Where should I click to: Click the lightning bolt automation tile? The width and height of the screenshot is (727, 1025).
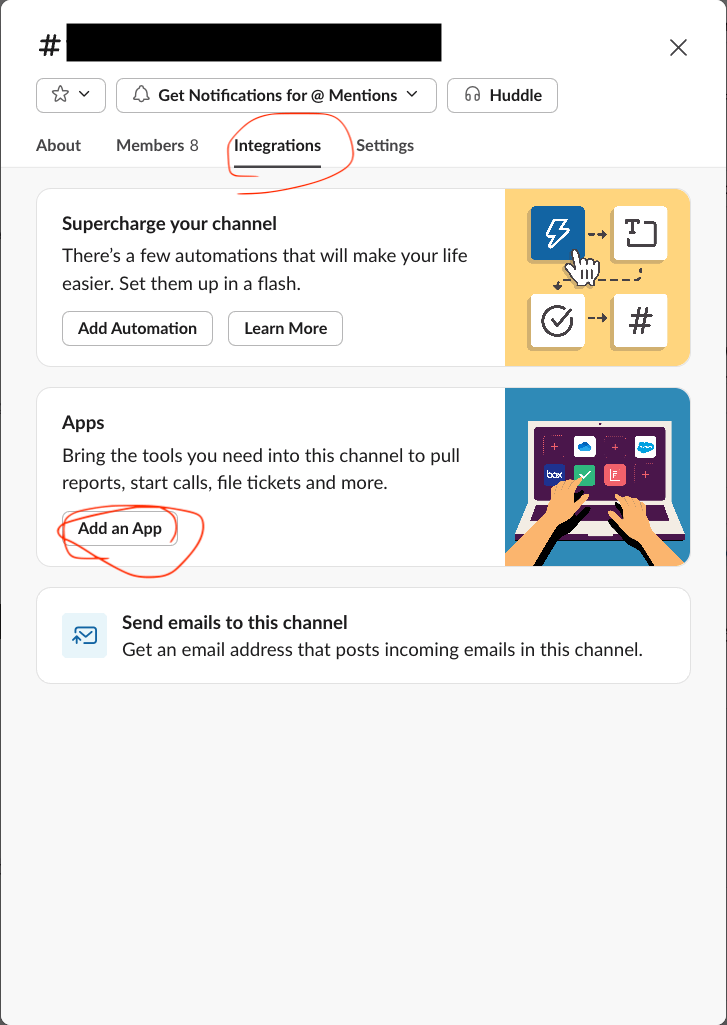(x=557, y=232)
